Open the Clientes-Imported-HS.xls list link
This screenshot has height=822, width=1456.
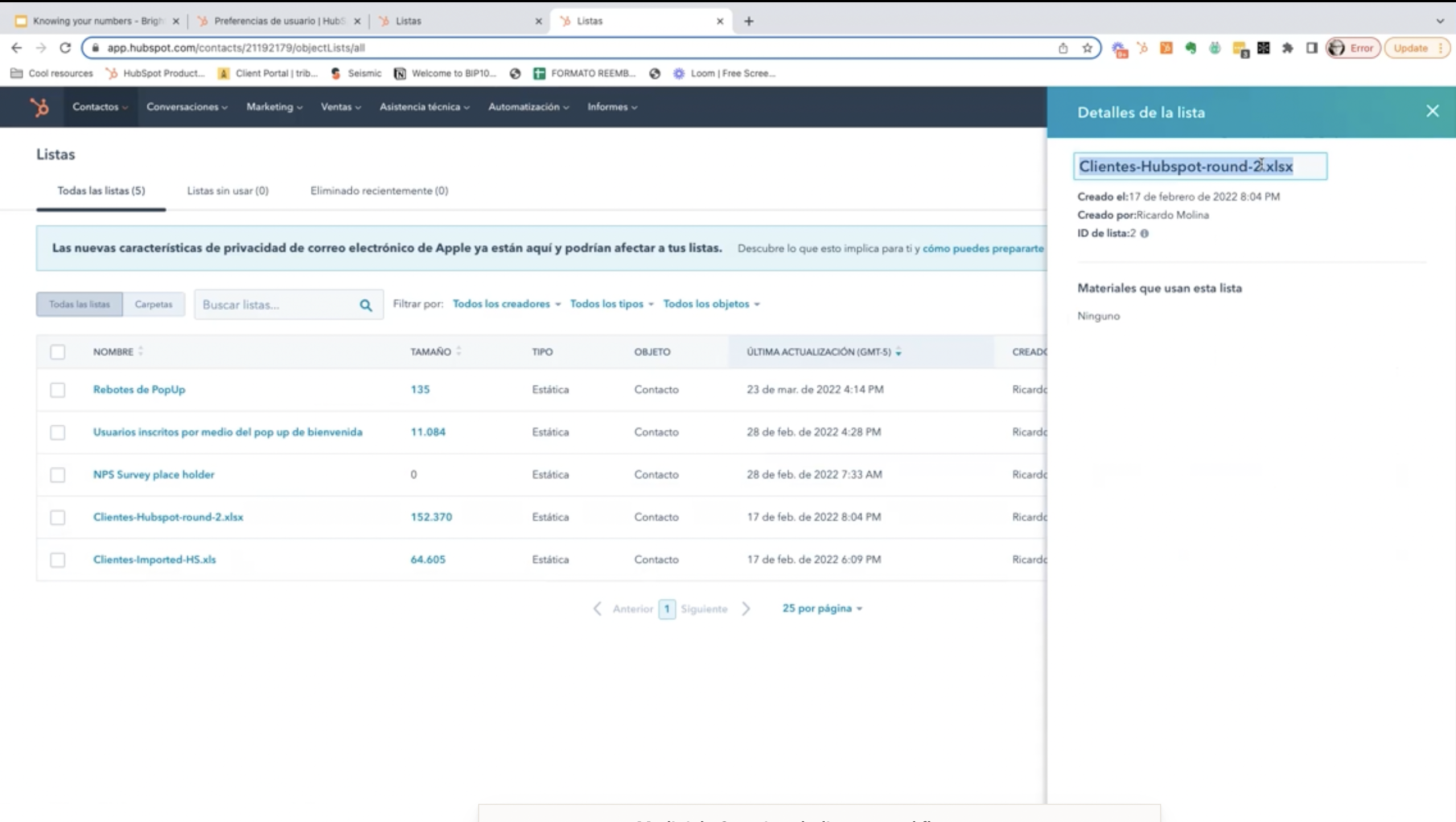coord(154,560)
